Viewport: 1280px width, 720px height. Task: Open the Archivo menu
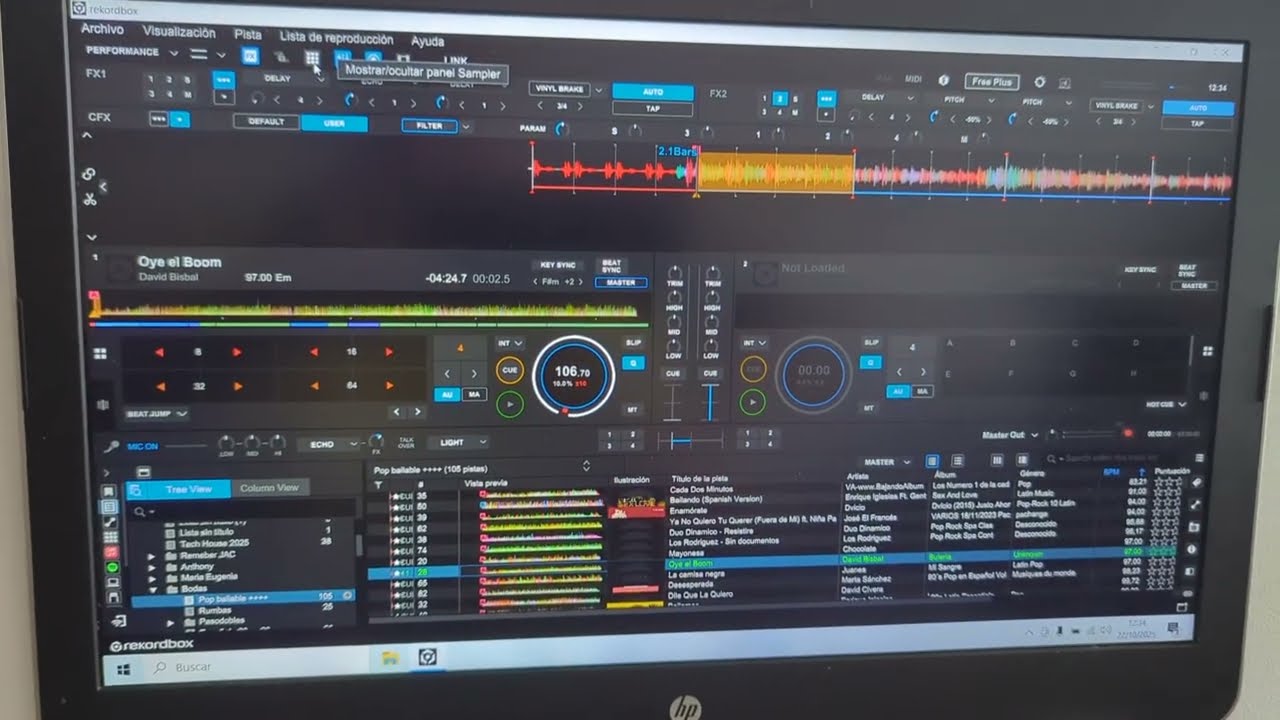[x=102, y=30]
